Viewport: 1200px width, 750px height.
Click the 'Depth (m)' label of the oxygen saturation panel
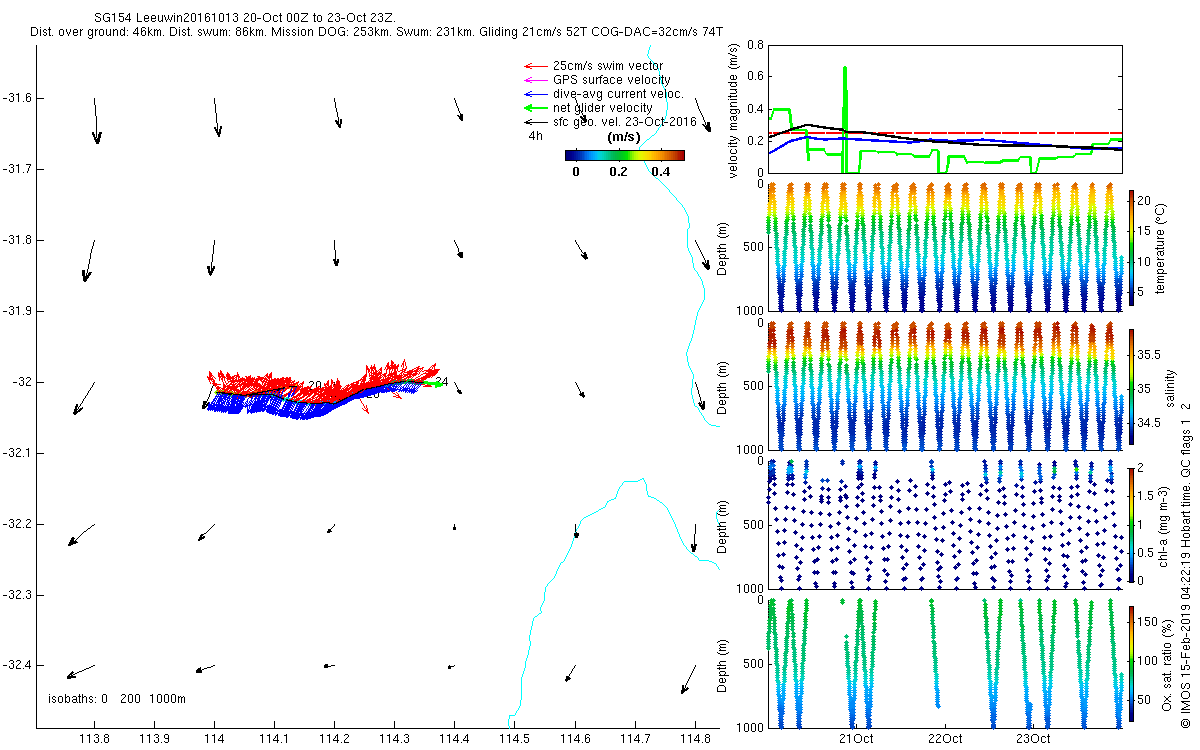[724, 665]
